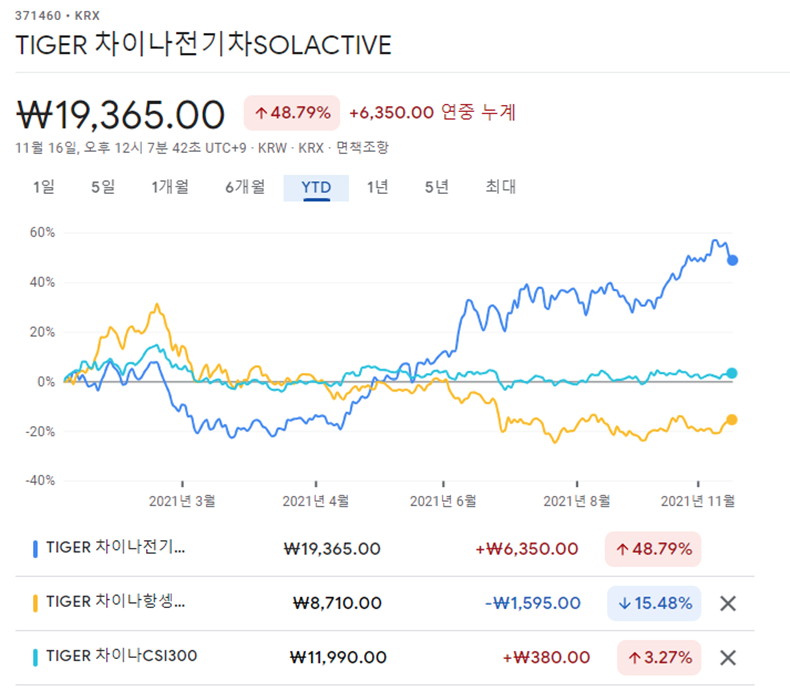Switch chart to 5년 range
This screenshot has height=691, width=790.
pyautogui.click(x=436, y=187)
